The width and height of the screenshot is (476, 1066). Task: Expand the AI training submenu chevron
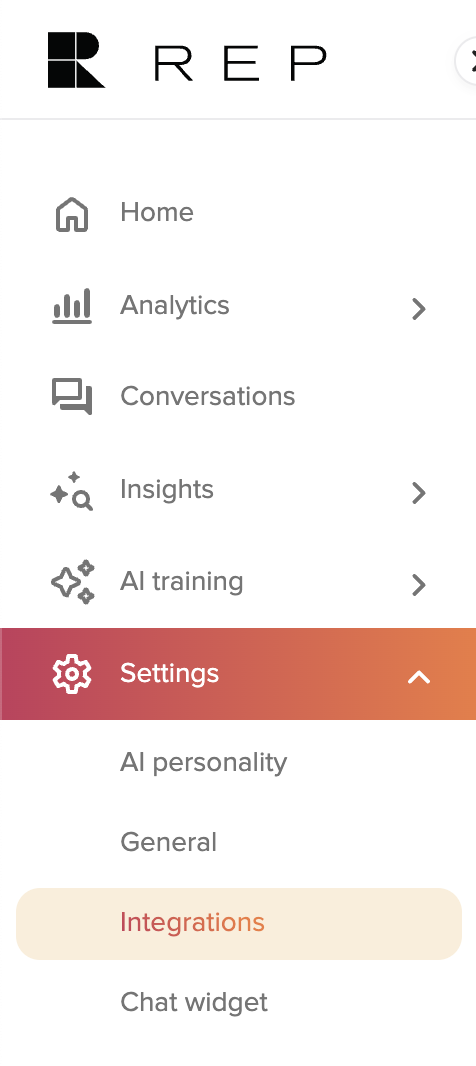[x=419, y=585]
